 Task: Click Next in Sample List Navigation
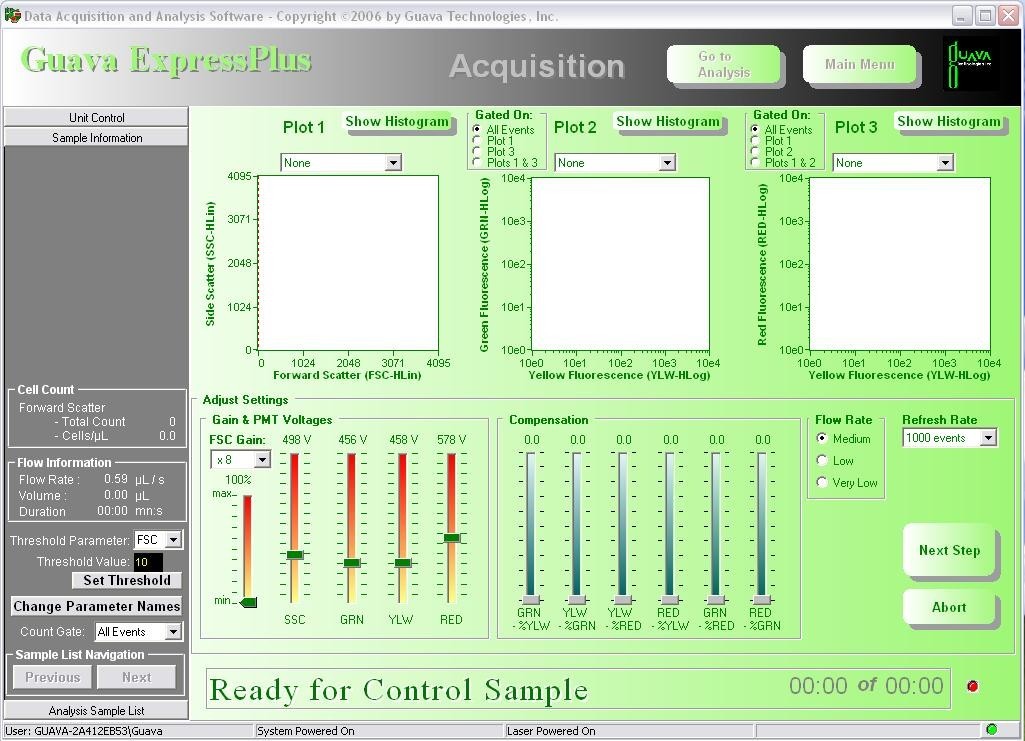137,678
